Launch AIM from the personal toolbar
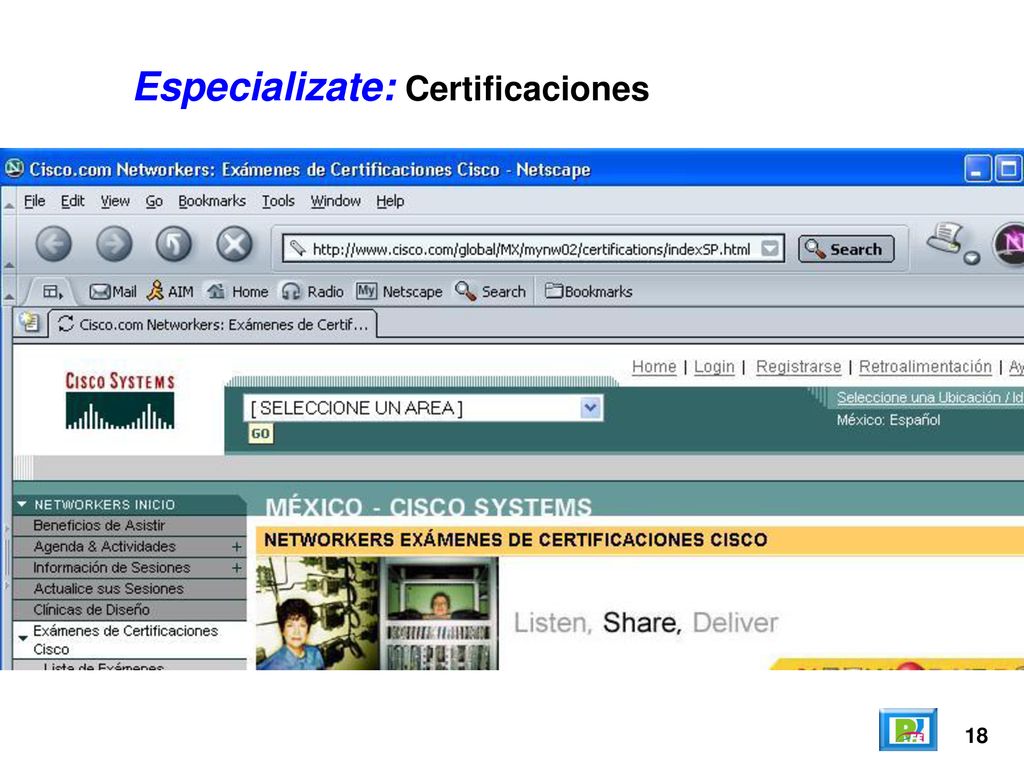 point(170,291)
